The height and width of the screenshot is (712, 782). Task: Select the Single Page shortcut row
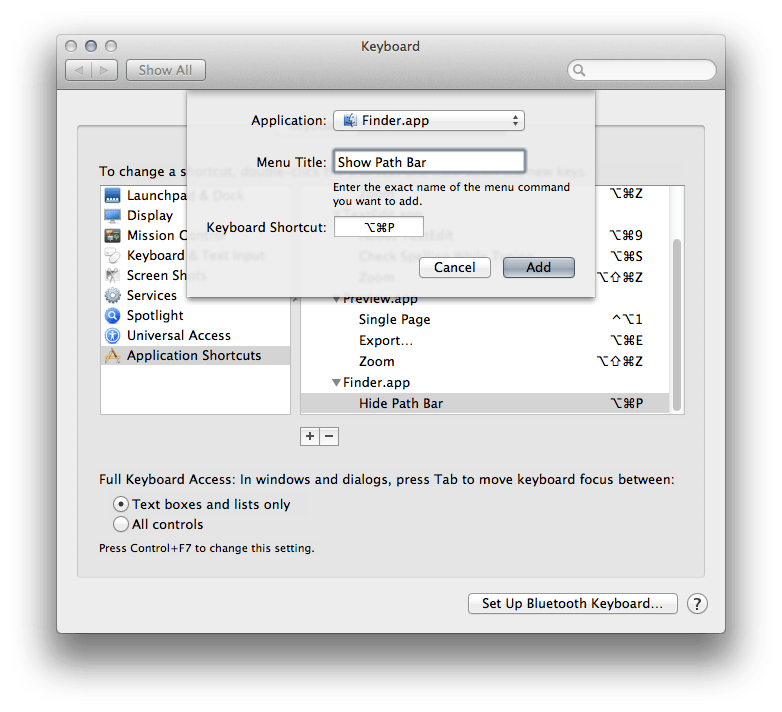[x=485, y=320]
